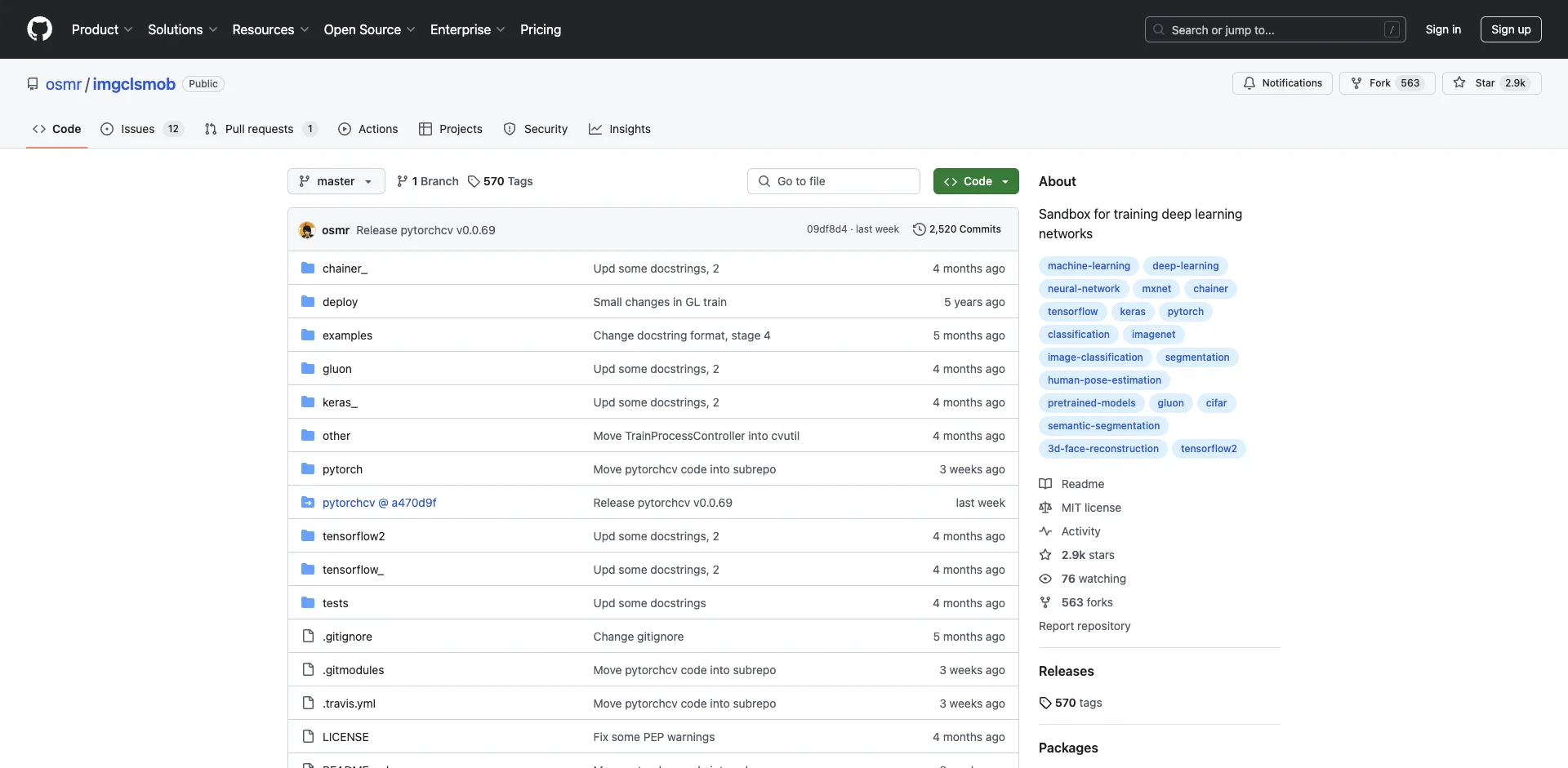
Task: Open the Releases heading link
Action: coord(1067,671)
